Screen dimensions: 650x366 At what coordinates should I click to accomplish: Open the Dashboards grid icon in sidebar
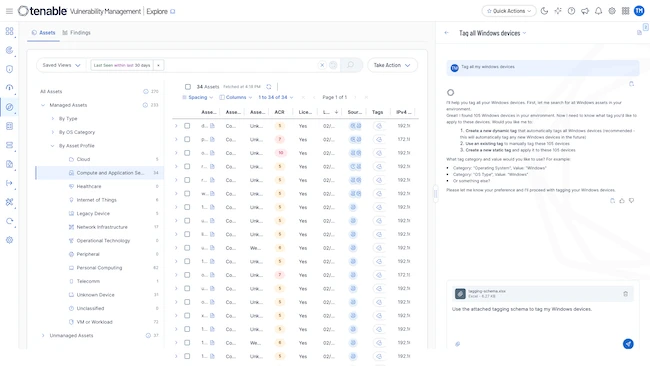[9, 32]
